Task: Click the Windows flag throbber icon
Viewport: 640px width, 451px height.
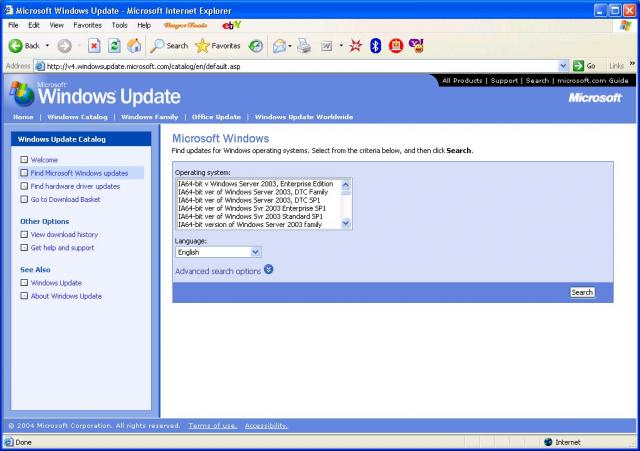Action: tap(625, 25)
